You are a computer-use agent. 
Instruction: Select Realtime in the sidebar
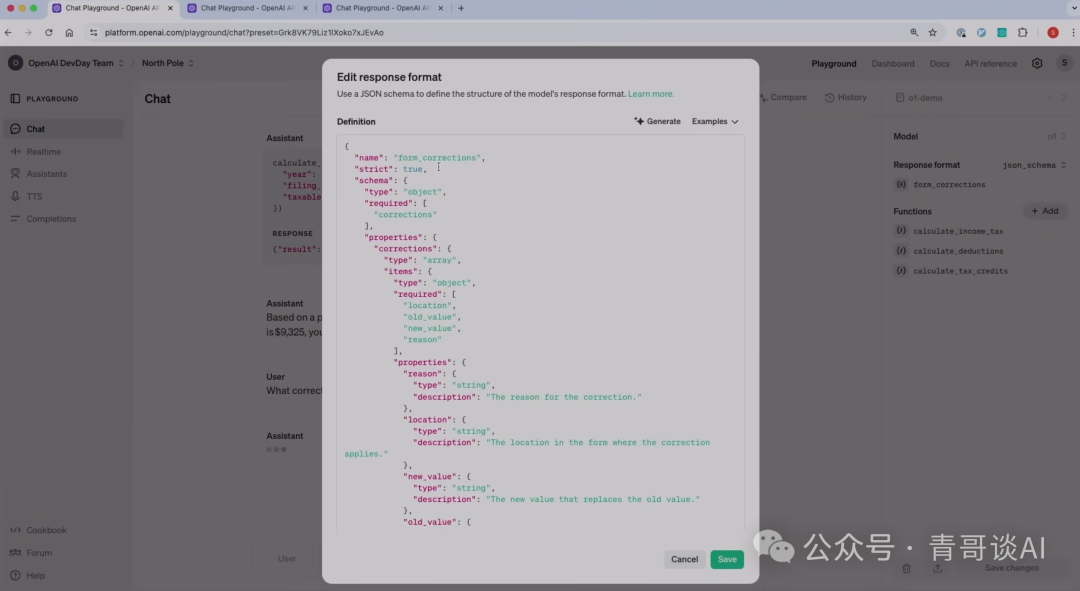click(43, 152)
